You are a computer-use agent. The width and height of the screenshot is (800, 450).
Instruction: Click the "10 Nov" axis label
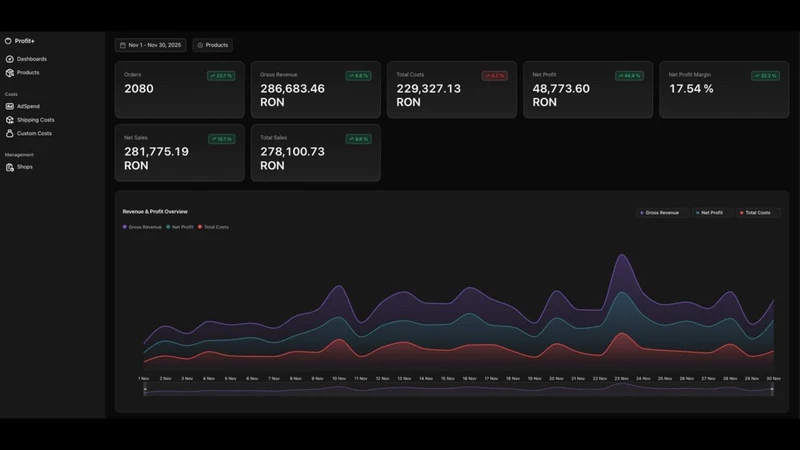point(339,379)
